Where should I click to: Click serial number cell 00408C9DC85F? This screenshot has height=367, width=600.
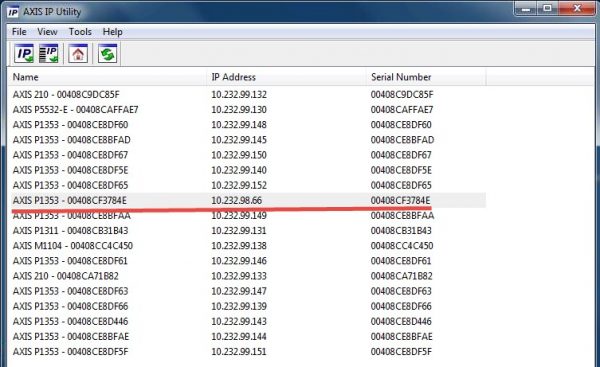[402, 95]
